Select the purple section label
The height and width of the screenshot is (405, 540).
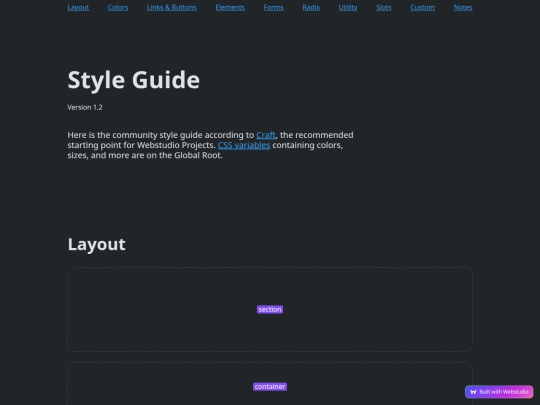click(270, 309)
